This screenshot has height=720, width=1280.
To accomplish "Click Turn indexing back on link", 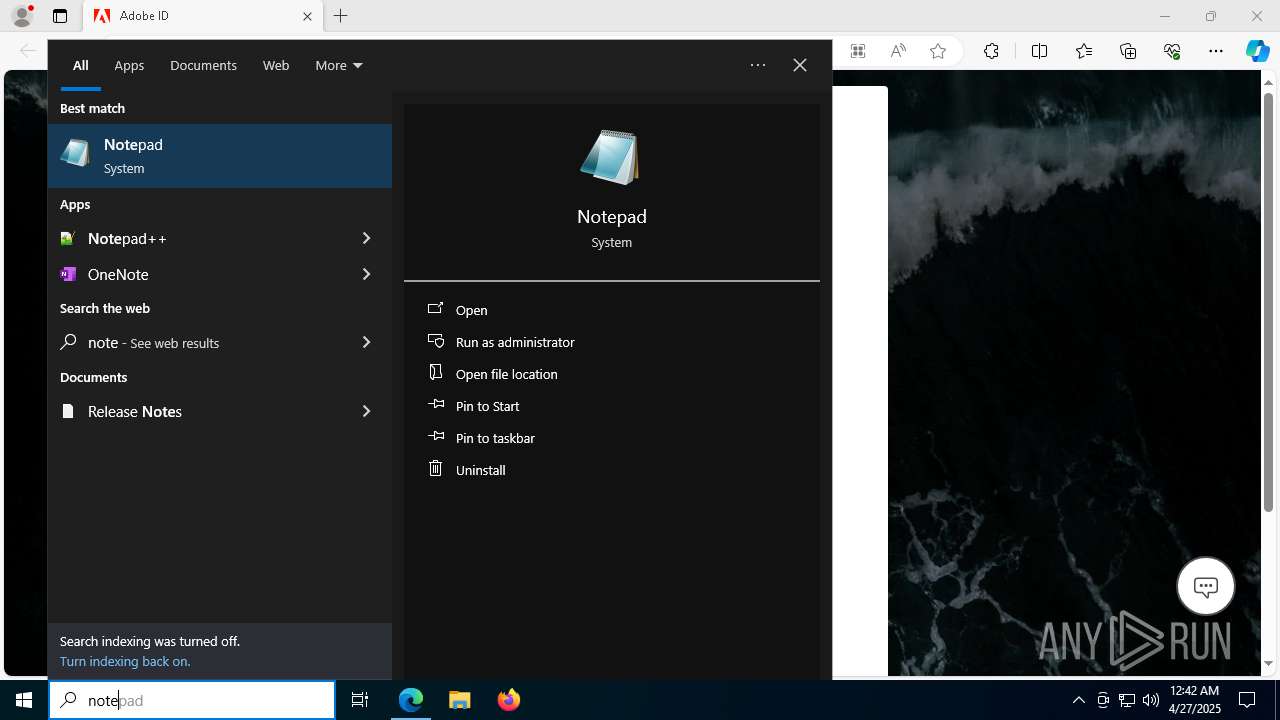I will pos(124,661).
